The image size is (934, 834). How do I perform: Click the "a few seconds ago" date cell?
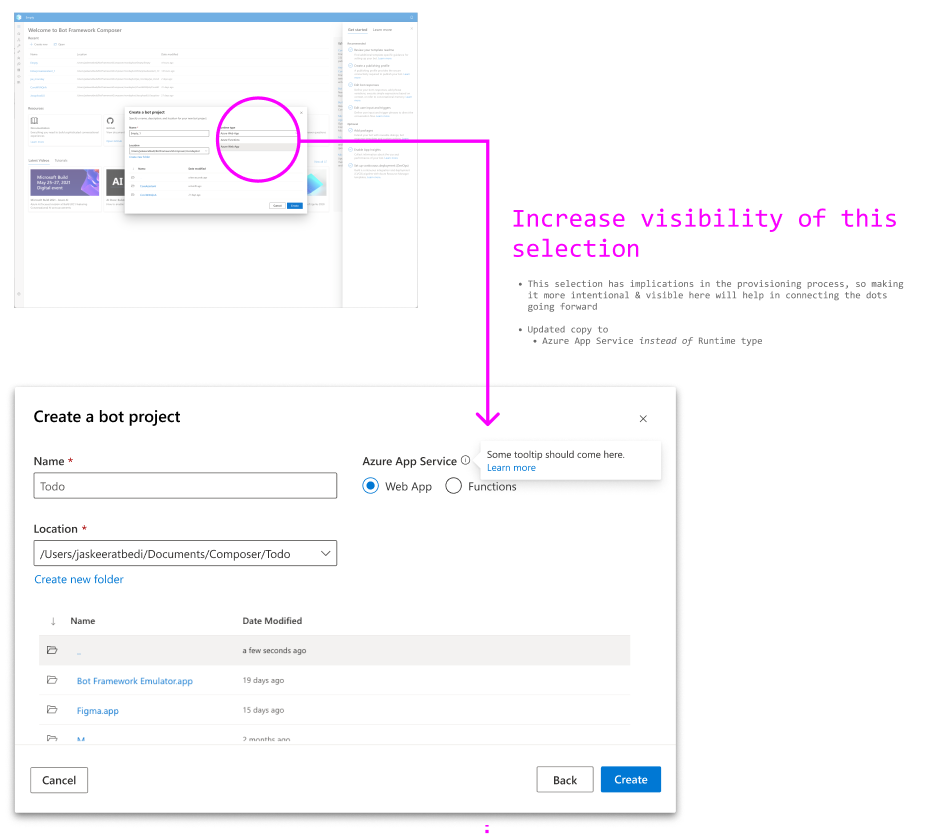274,651
